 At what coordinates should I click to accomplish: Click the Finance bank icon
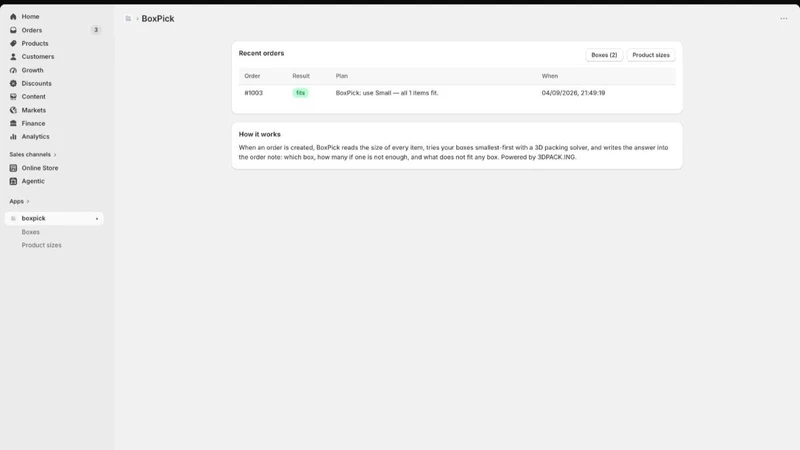[x=13, y=123]
